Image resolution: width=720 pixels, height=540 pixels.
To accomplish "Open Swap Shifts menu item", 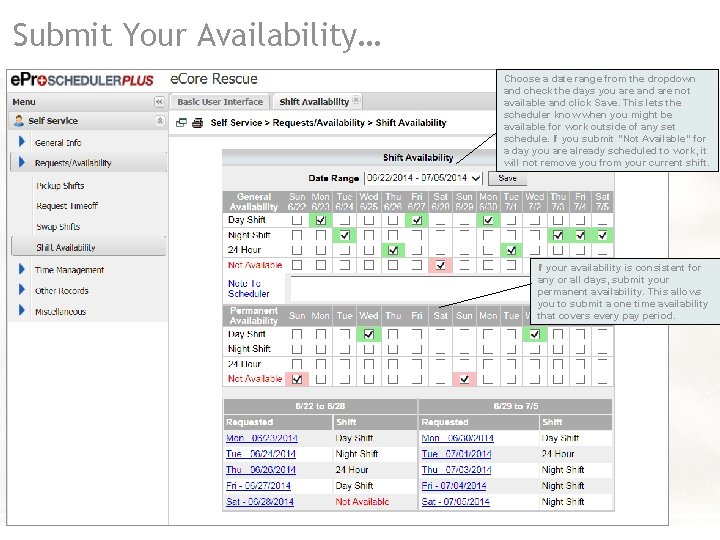I will pos(58,226).
